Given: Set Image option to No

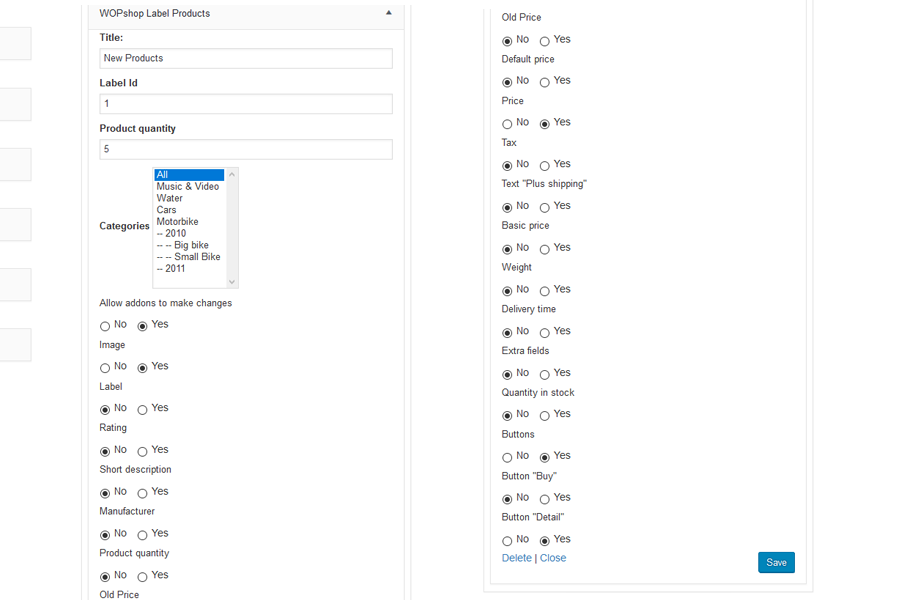Looking at the screenshot, I should [x=105, y=368].
